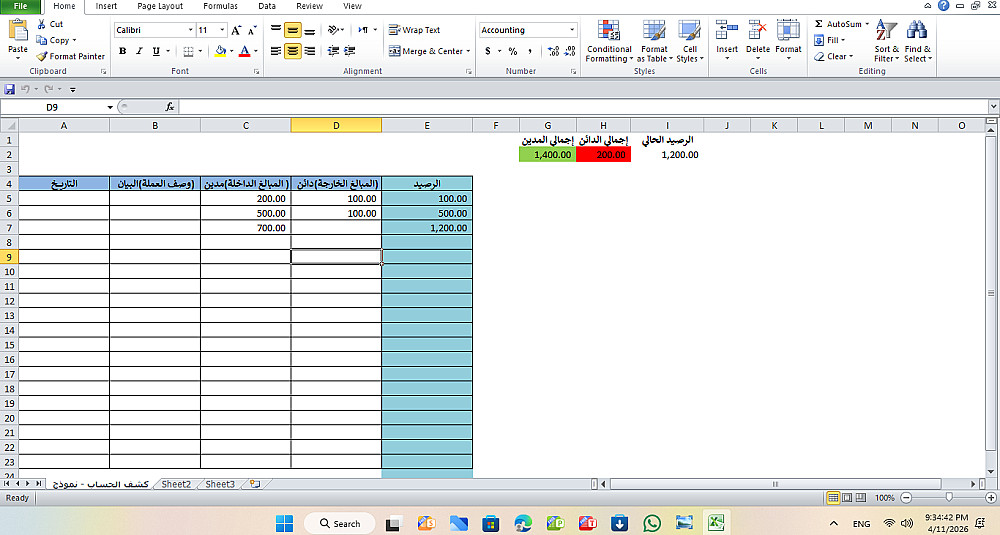
Task: Switch to the Data tab
Action: pyautogui.click(x=267, y=6)
